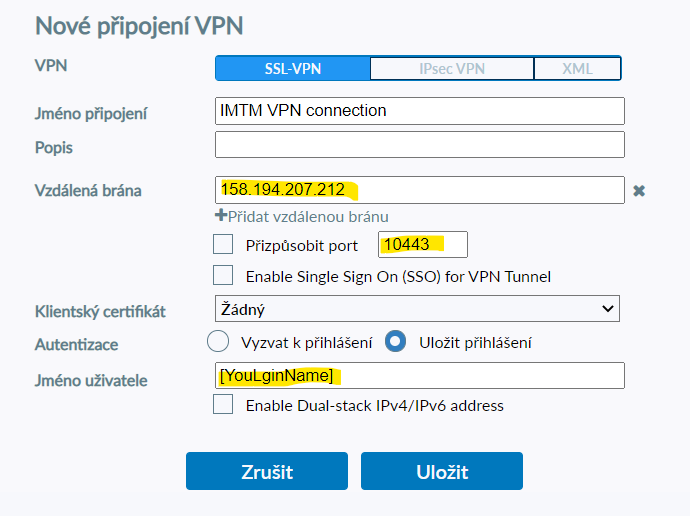Select the IPsec VPN tab
690x516 pixels.
451,68
